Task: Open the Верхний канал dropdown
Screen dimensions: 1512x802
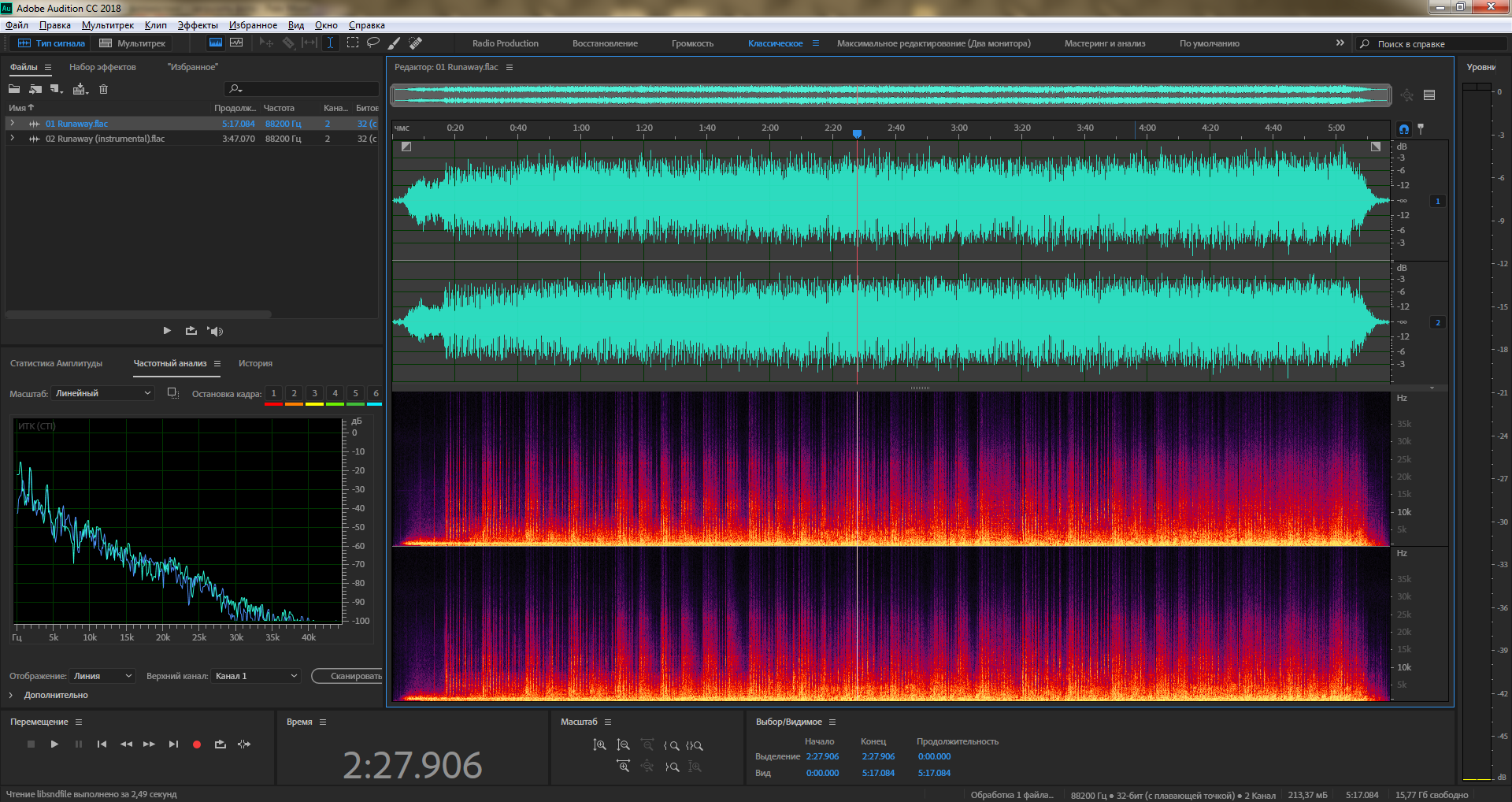Action: point(256,676)
